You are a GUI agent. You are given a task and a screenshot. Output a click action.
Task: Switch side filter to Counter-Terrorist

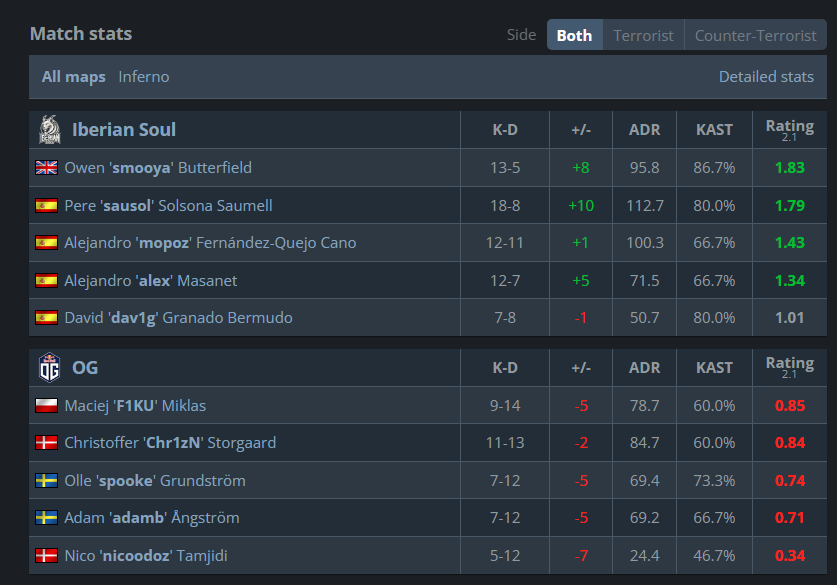click(x=755, y=35)
